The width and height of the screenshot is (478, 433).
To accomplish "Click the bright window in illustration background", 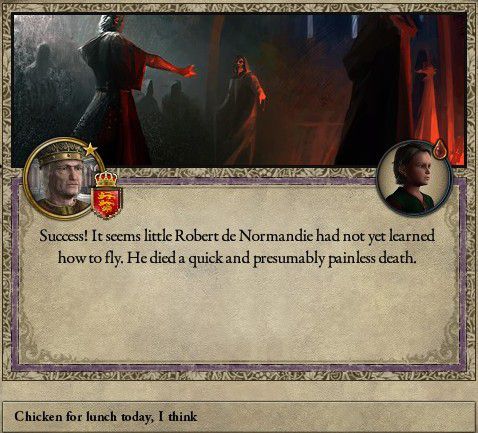I will point(310,27).
